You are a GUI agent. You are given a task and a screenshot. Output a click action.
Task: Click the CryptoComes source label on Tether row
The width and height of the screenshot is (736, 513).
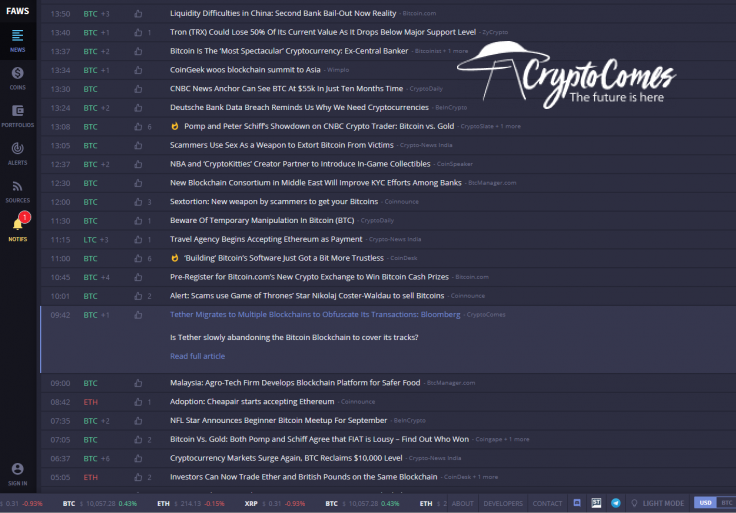coord(486,314)
